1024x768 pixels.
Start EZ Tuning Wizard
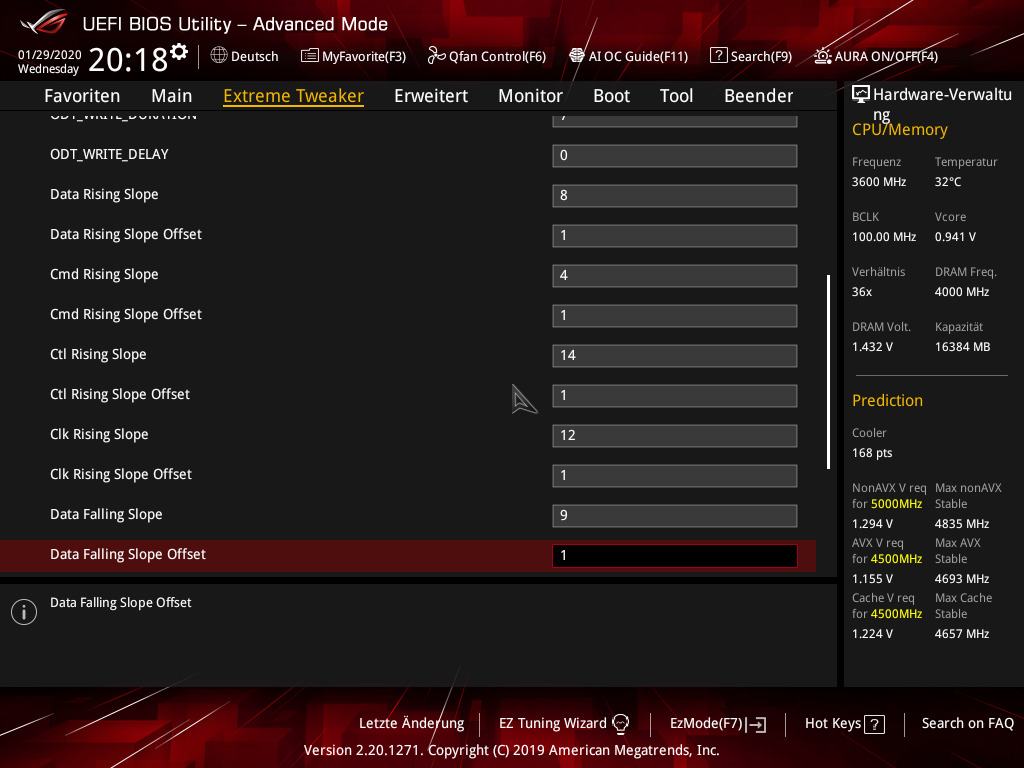pyautogui.click(x=564, y=724)
